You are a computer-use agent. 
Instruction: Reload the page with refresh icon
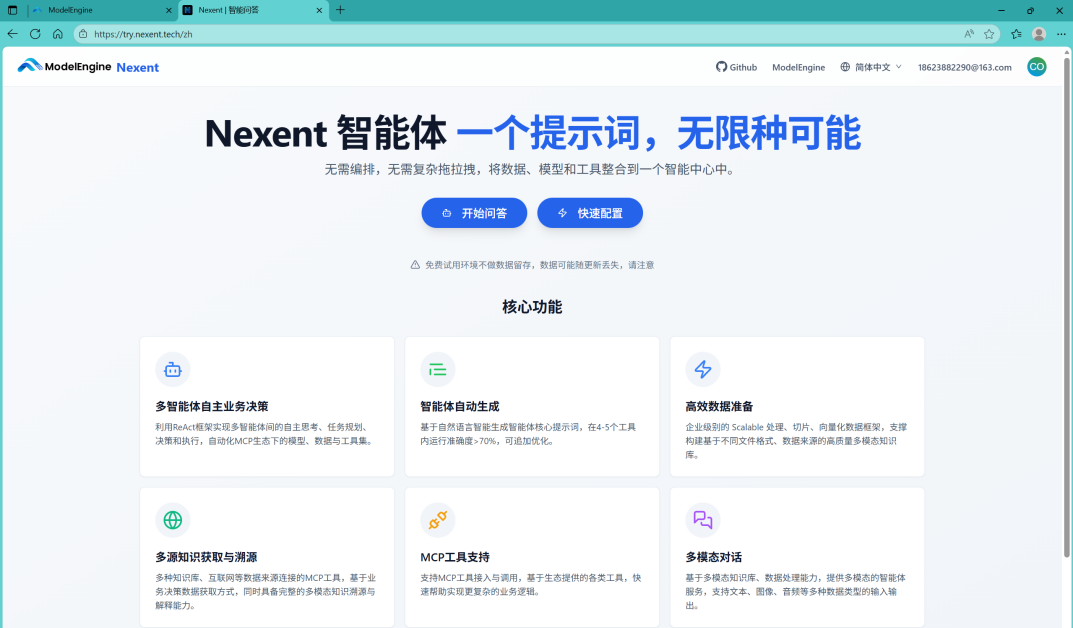(x=35, y=34)
